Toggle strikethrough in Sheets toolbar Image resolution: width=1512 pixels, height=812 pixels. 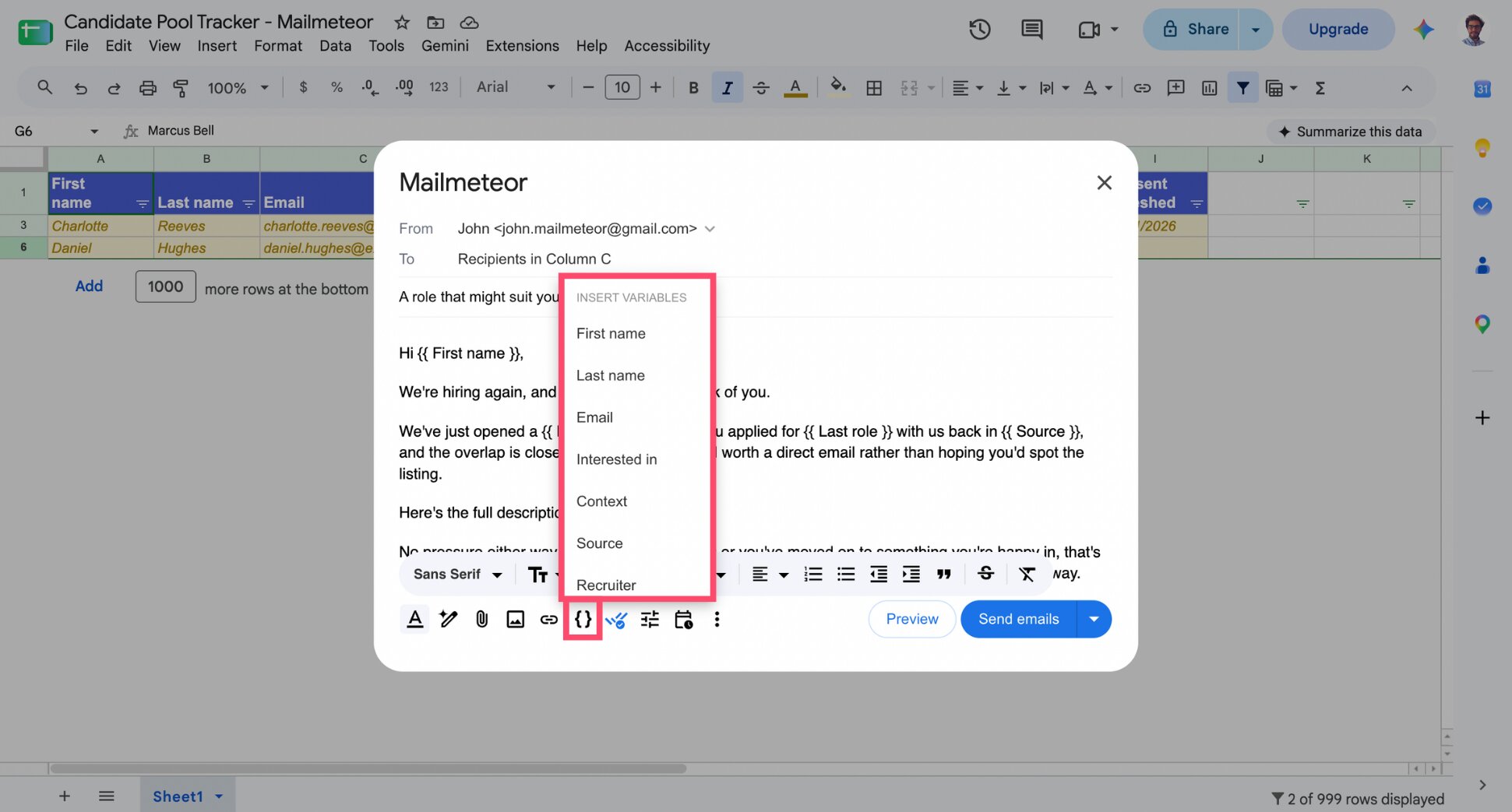coord(761,88)
